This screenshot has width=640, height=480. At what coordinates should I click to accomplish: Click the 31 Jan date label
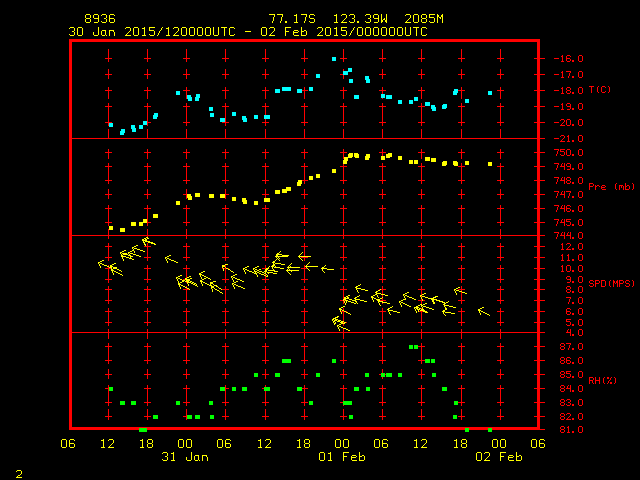tap(185, 457)
